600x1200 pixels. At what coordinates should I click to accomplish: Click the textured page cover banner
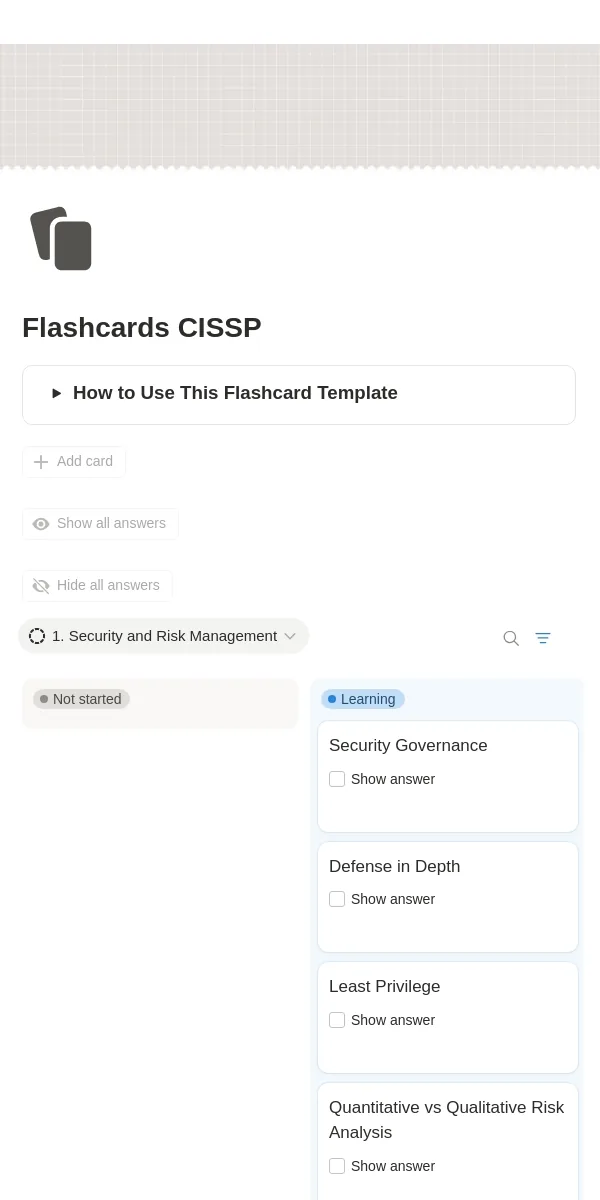[300, 106]
